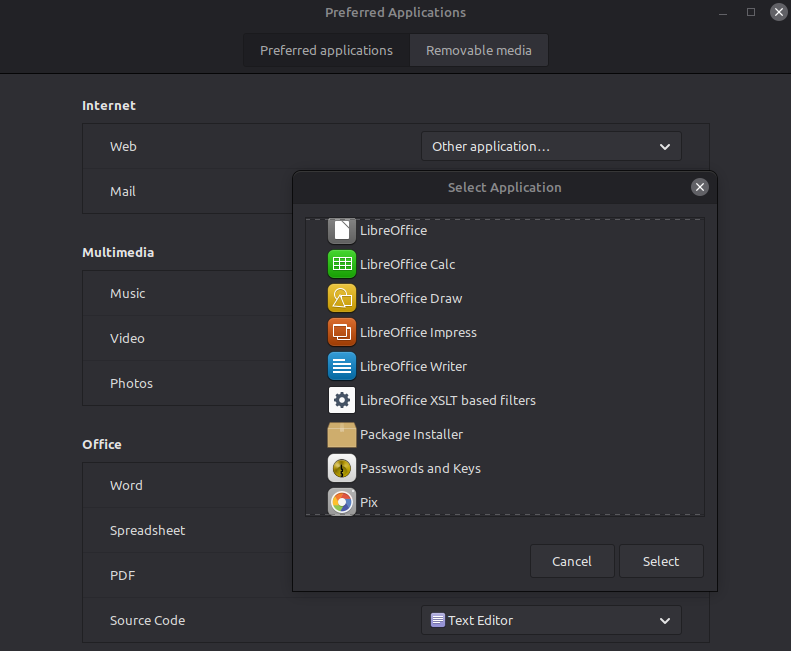This screenshot has width=791, height=651.
Task: Click the Mail row label
Action: (123, 192)
